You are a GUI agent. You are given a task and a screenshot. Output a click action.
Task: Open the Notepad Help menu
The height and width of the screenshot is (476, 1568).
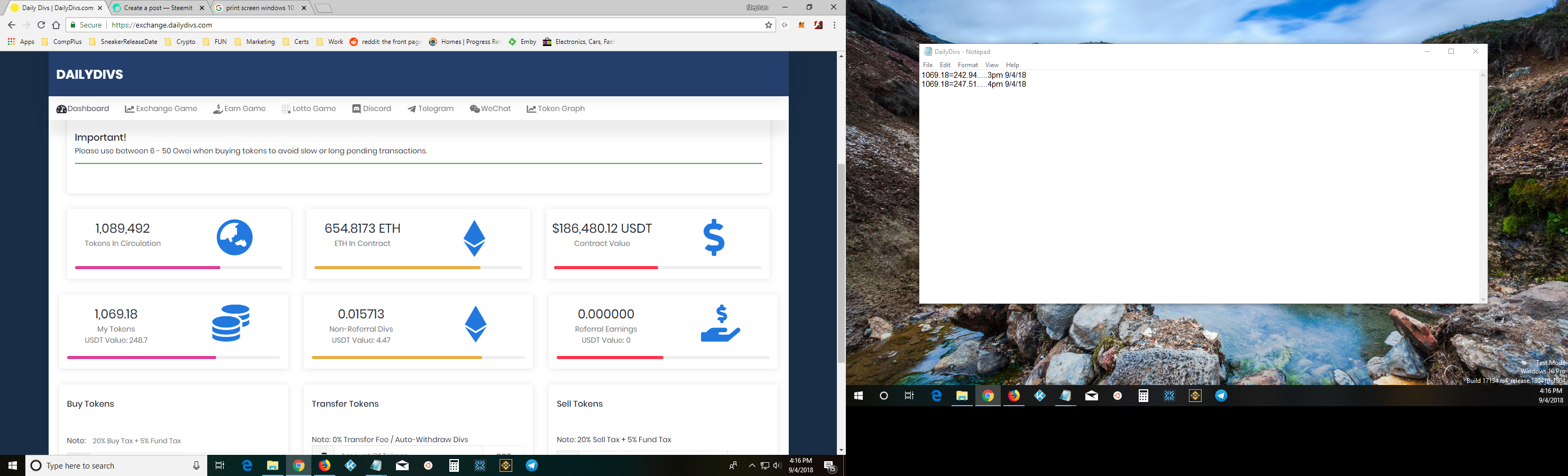(1012, 65)
